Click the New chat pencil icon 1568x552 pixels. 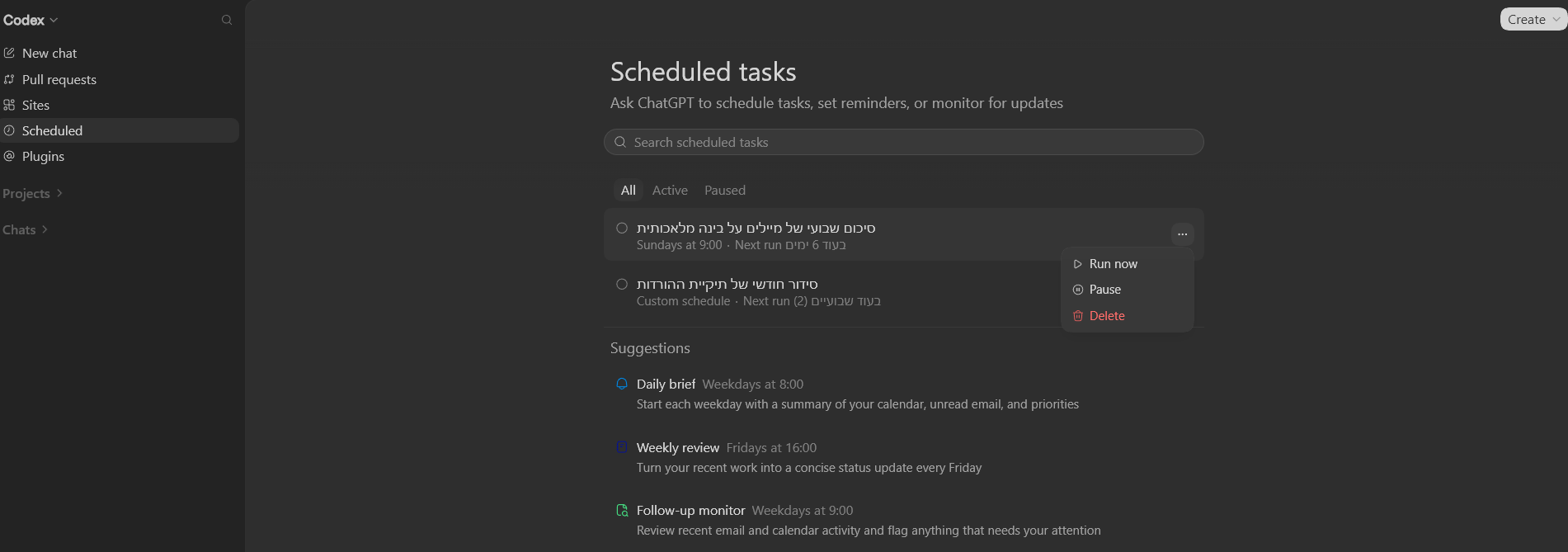9,53
